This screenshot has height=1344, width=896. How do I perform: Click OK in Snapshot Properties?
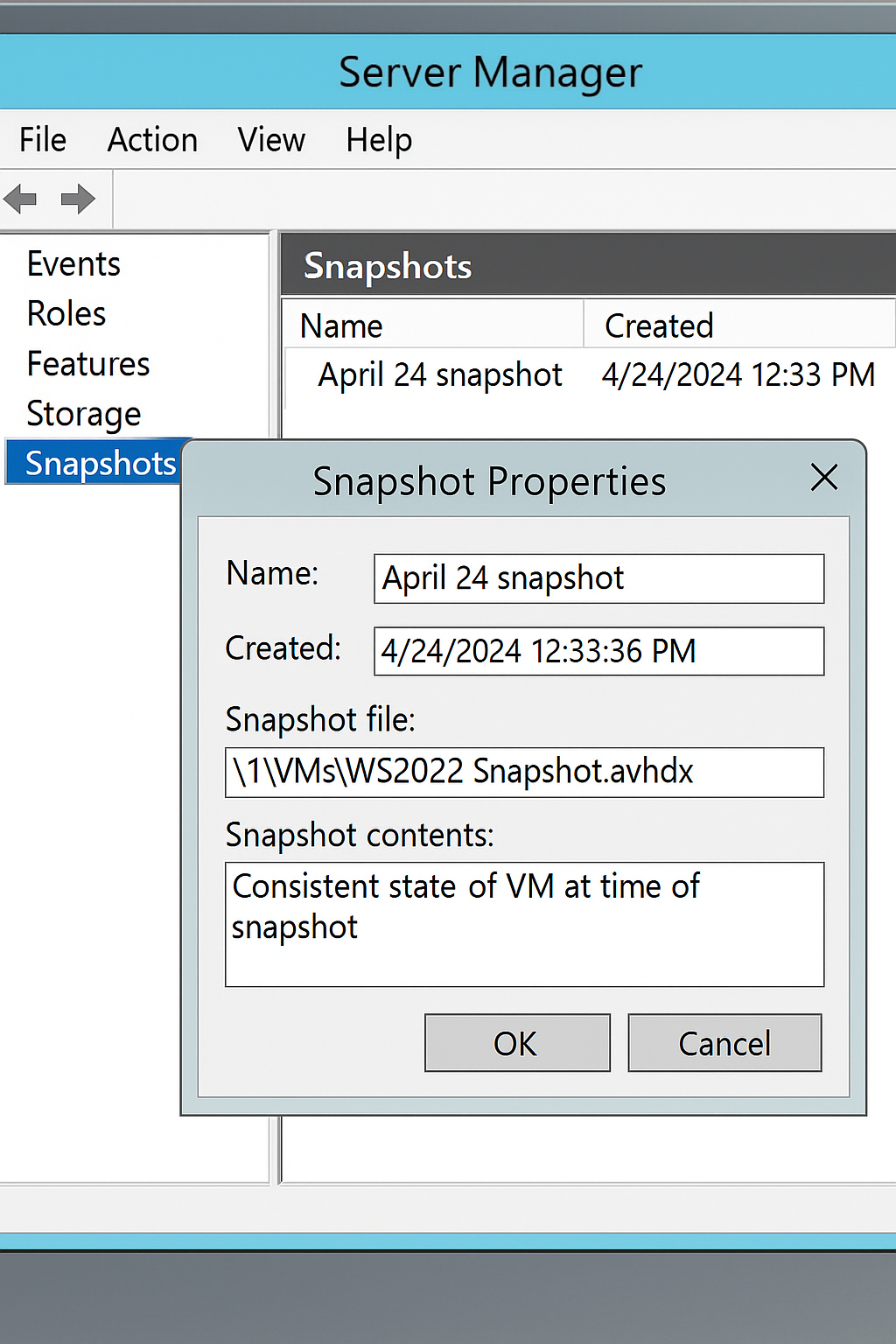(x=517, y=1043)
